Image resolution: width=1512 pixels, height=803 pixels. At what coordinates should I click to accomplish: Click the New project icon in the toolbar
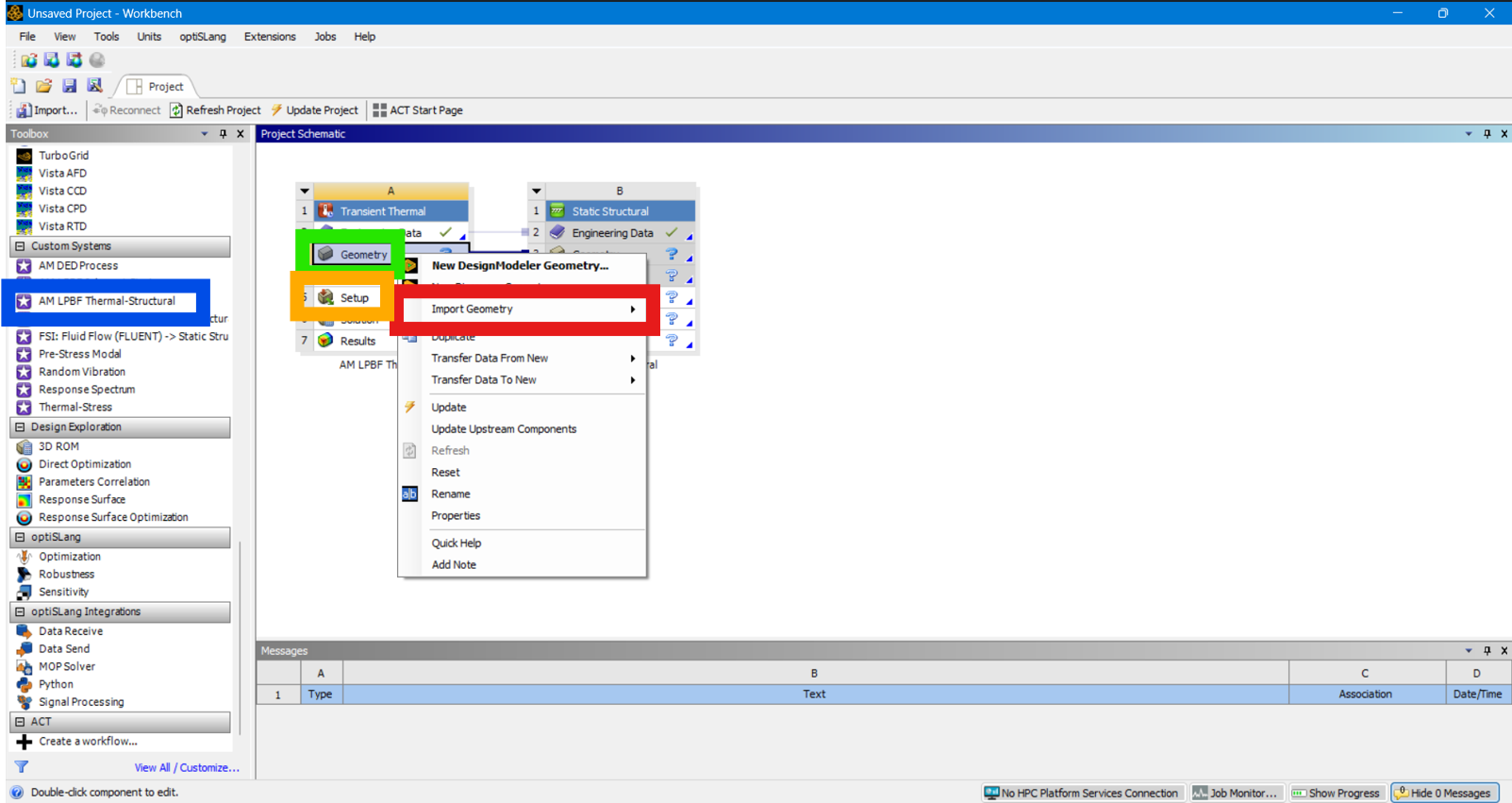click(x=18, y=86)
